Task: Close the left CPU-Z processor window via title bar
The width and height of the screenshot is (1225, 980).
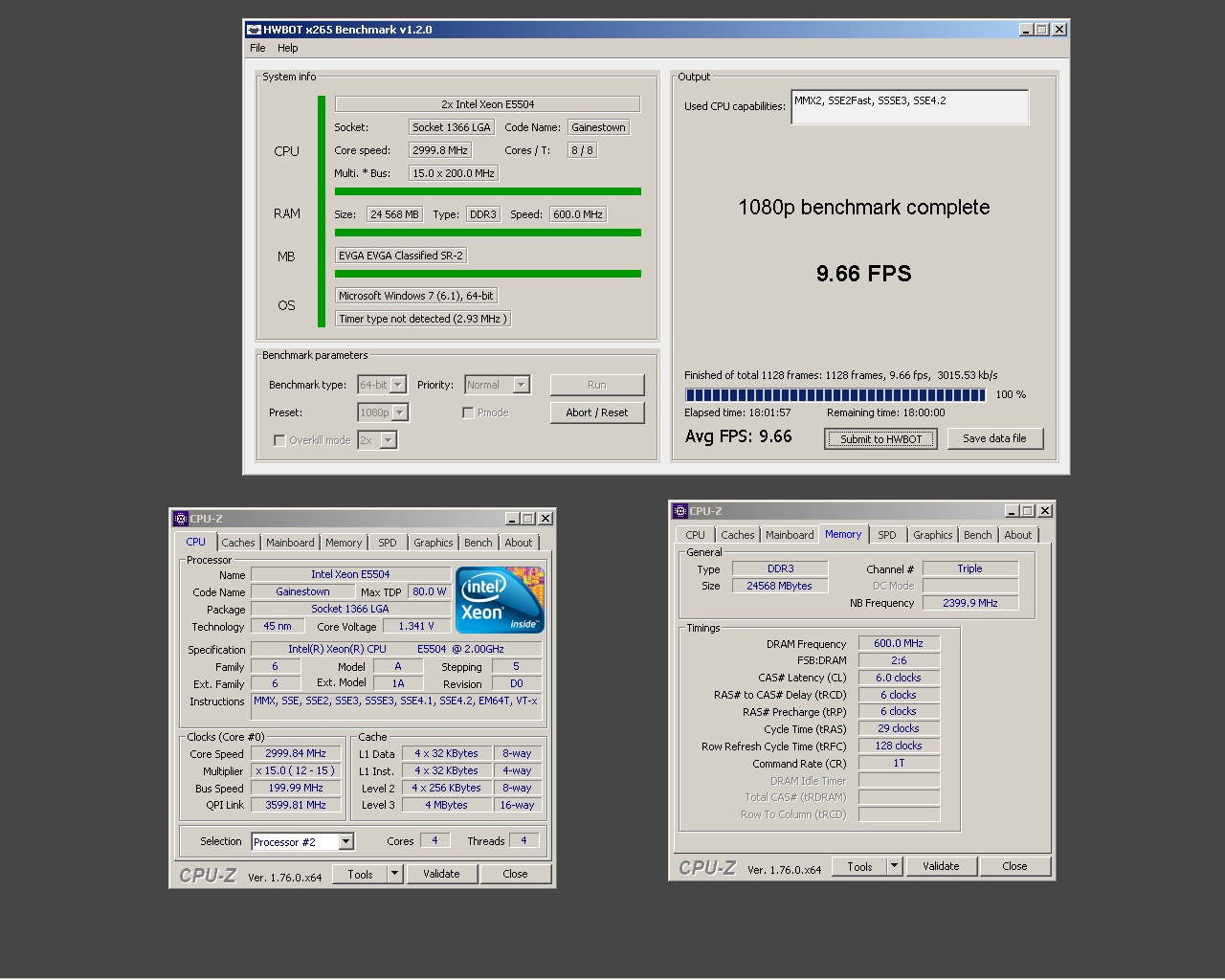Action: [x=546, y=519]
